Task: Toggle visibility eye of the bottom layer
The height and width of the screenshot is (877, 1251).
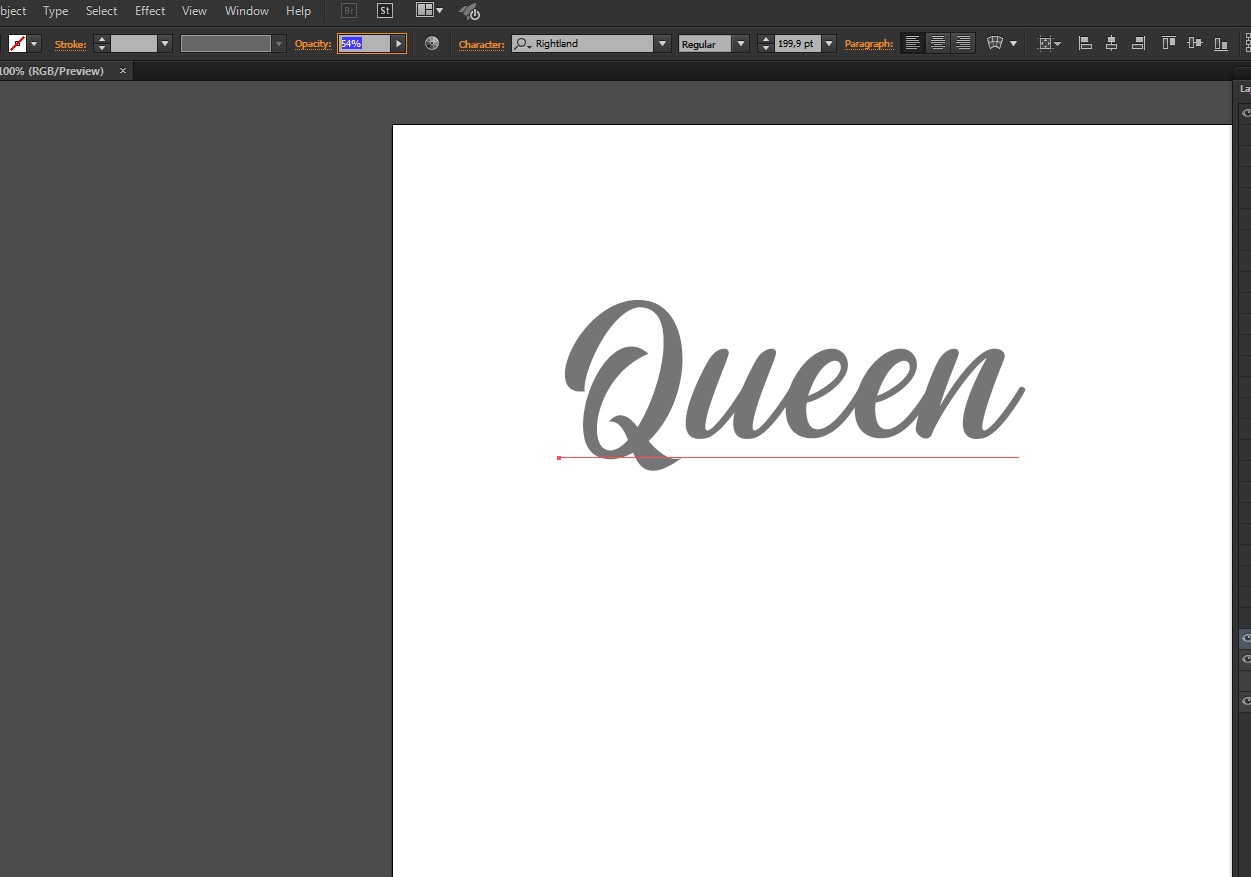Action: pos(1246,701)
